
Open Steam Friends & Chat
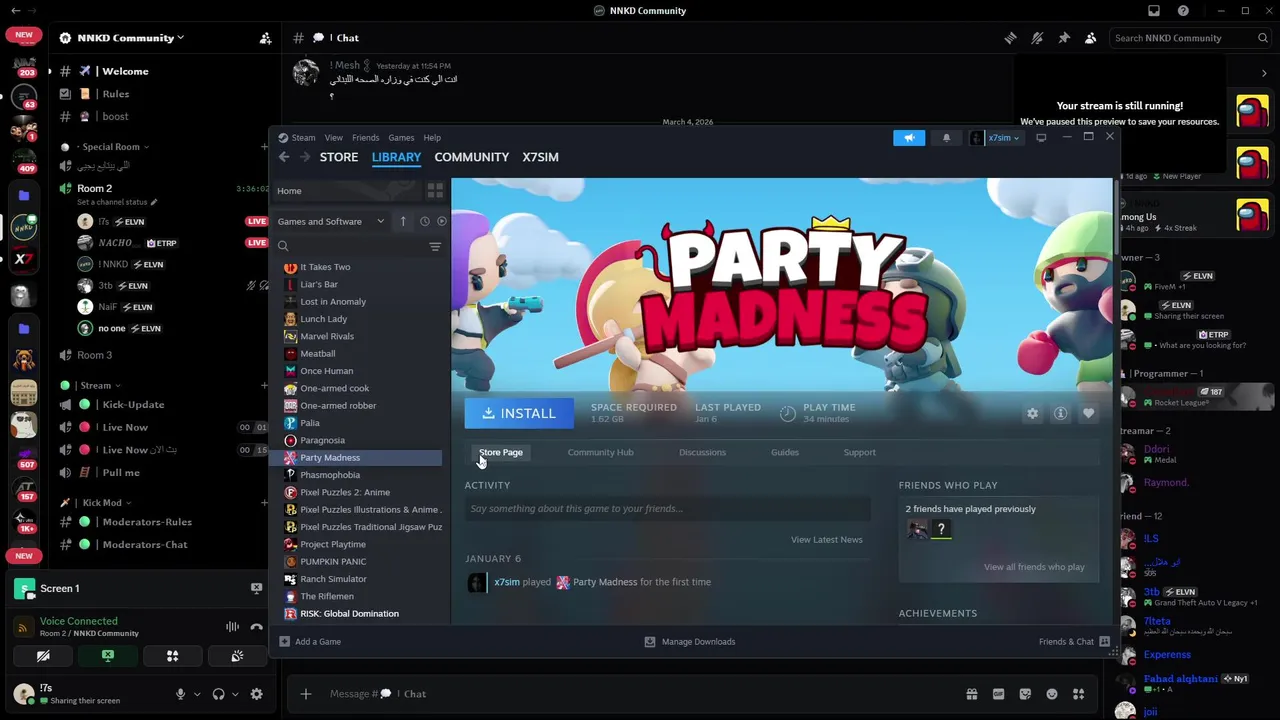point(1074,642)
